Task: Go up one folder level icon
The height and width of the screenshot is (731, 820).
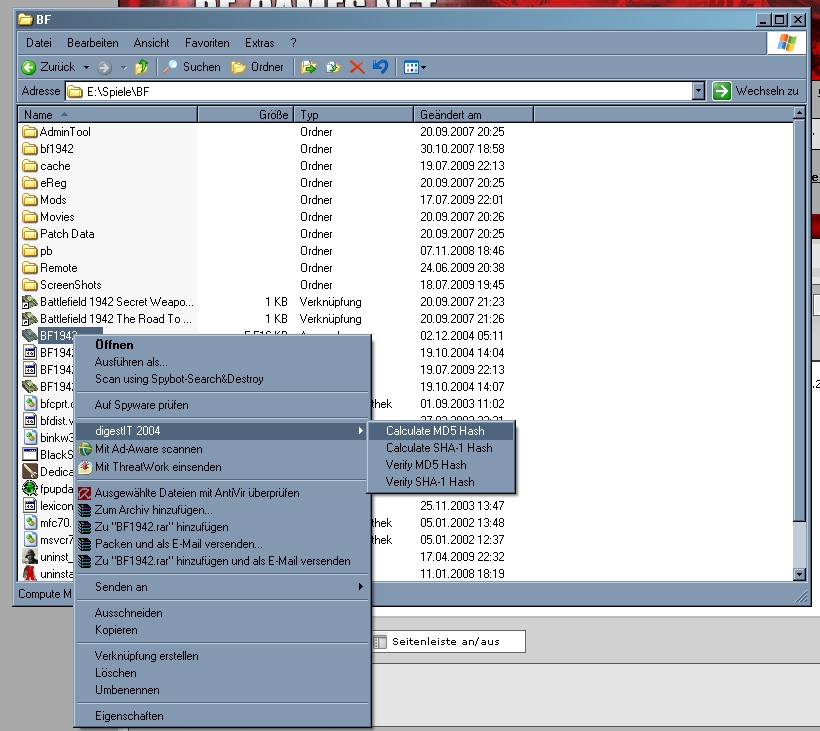Action: [x=141, y=67]
